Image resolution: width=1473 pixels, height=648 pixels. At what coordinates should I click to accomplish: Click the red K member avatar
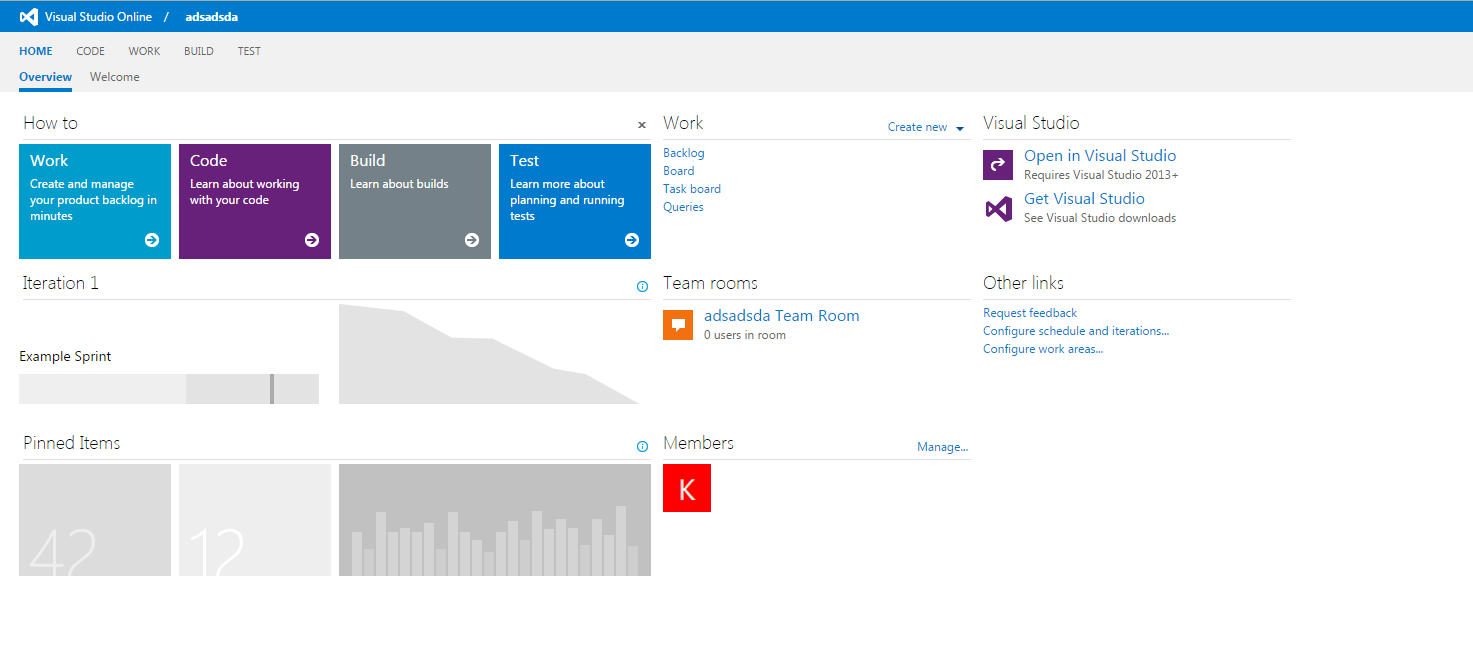point(687,488)
